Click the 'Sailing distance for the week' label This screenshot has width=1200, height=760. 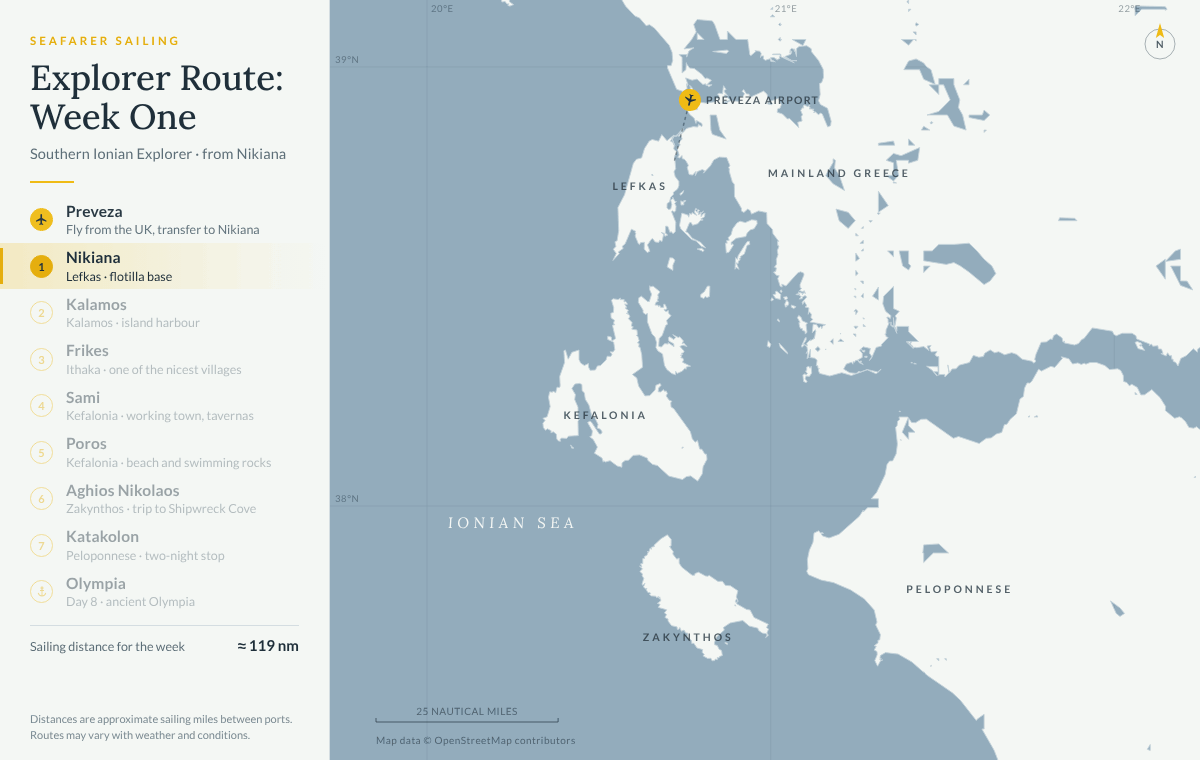pos(107,647)
